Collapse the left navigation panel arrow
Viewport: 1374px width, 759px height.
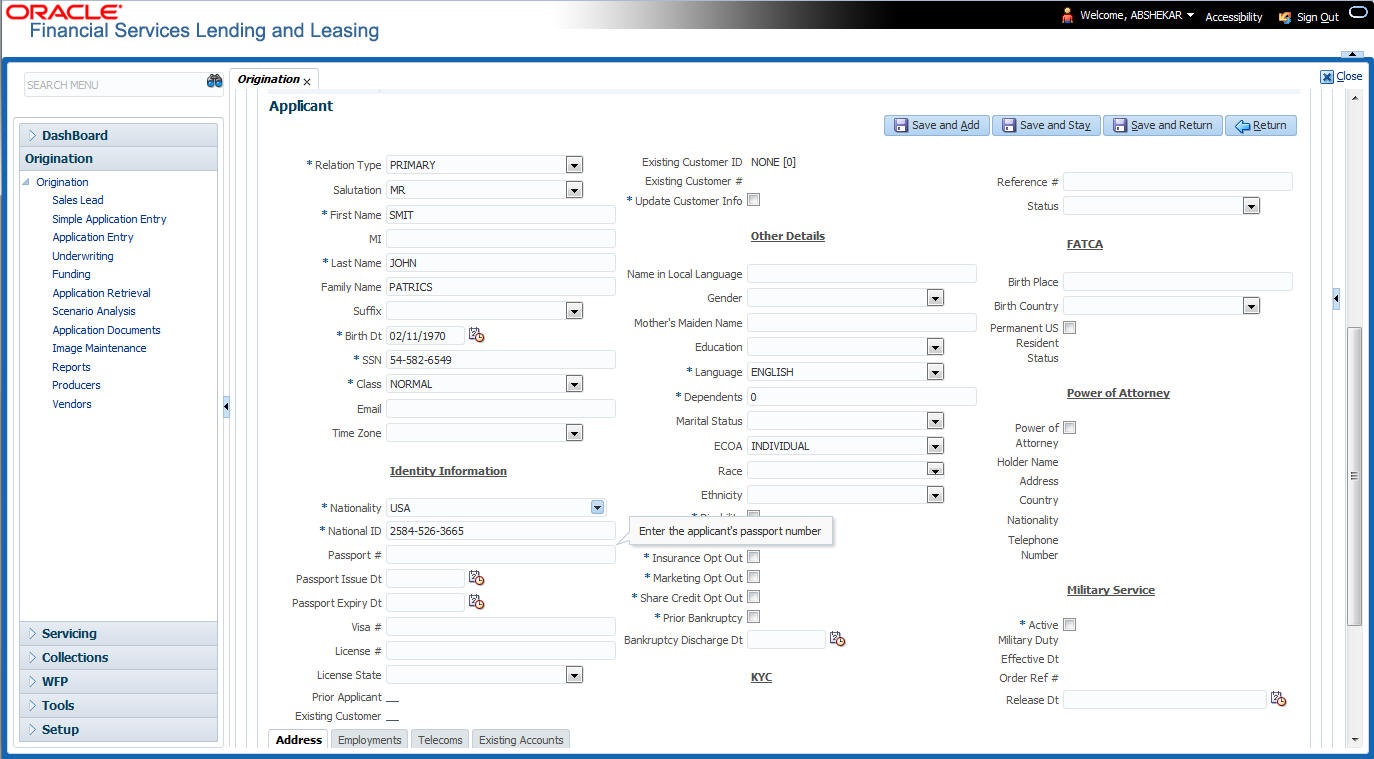[x=226, y=406]
